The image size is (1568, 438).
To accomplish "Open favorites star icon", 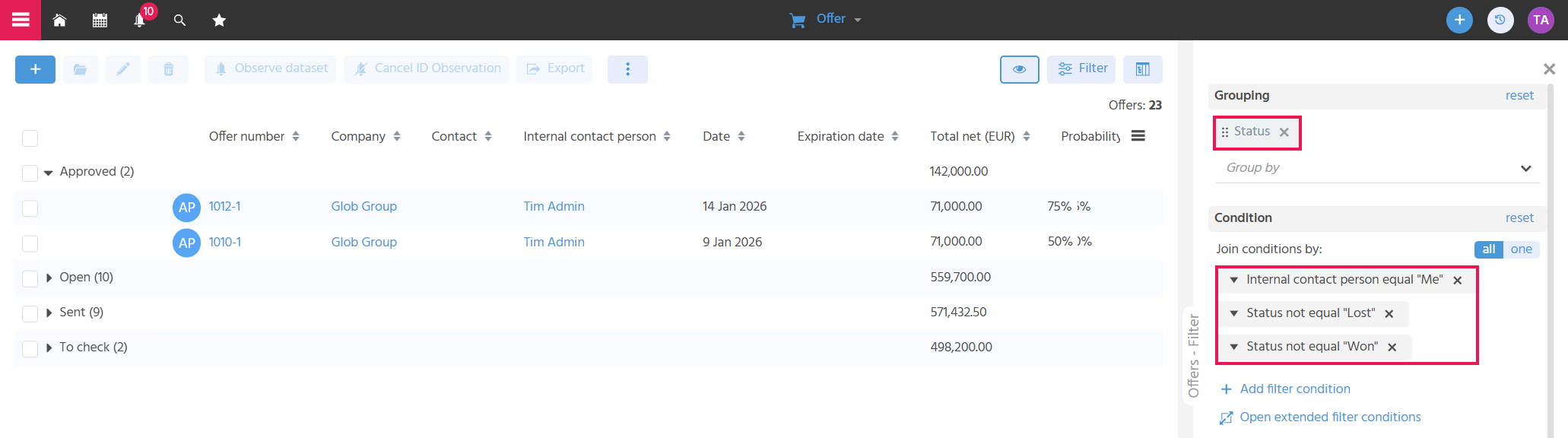I will pyautogui.click(x=219, y=21).
